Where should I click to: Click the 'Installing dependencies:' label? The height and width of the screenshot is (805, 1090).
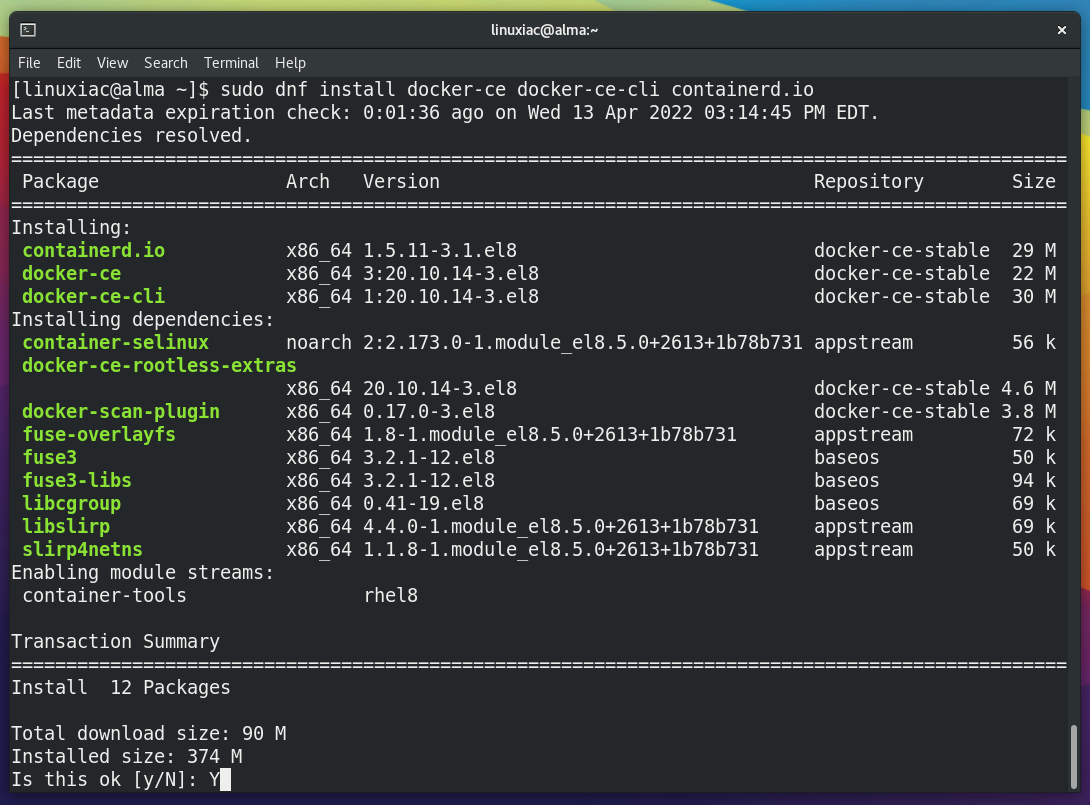coord(143,319)
